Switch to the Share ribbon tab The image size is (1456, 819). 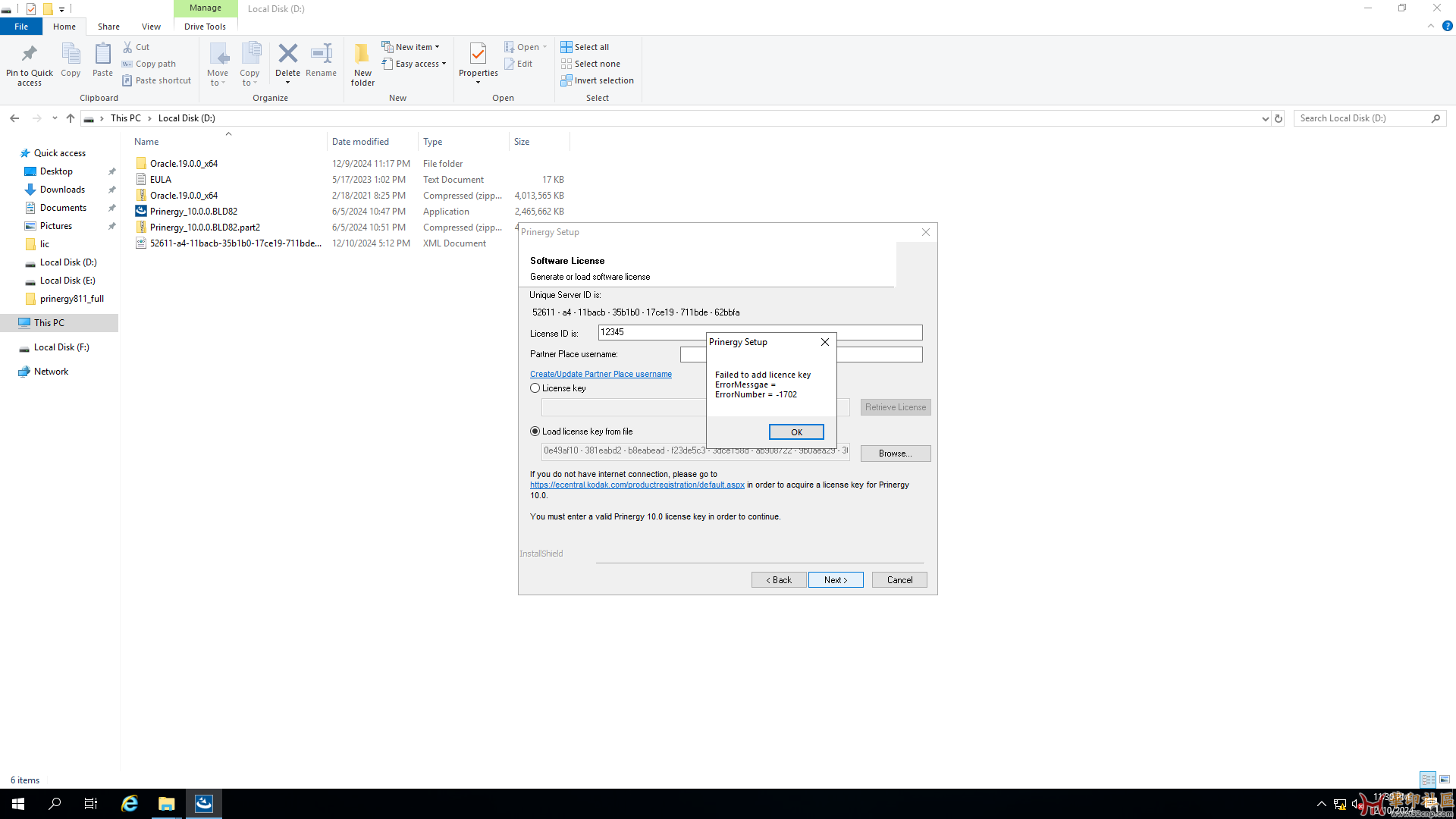click(x=108, y=27)
